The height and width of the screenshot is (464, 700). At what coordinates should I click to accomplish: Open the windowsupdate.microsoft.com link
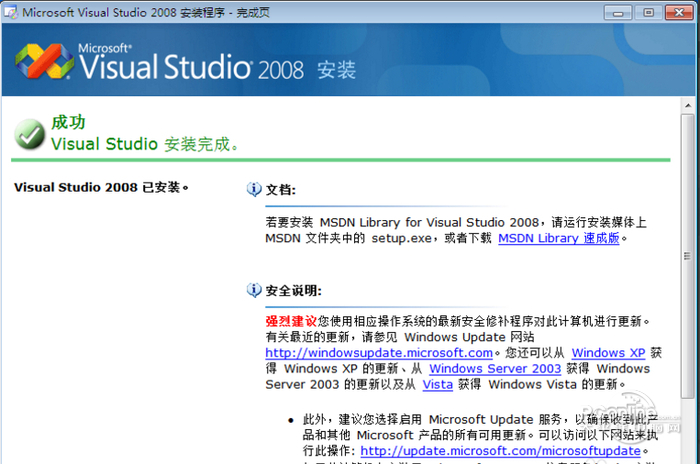point(379,353)
